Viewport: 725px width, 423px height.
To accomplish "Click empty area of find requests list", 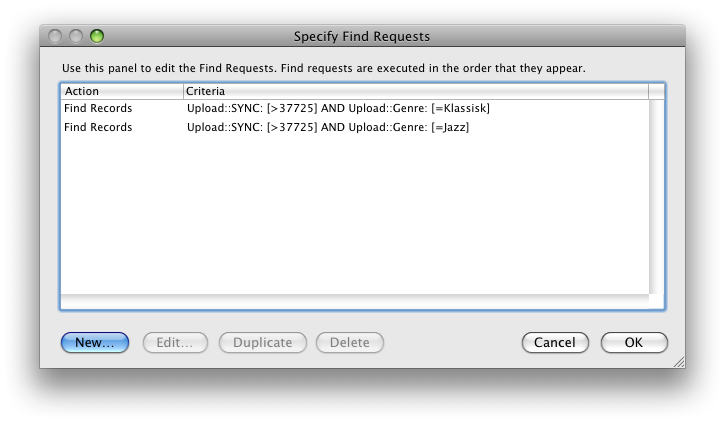I will 355,215.
